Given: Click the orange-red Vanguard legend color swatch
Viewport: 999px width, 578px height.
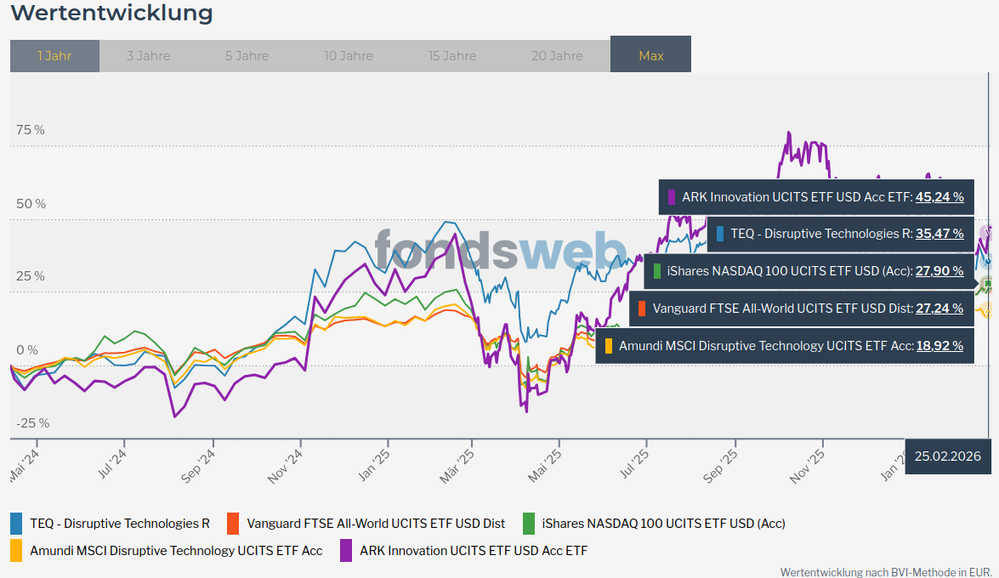Looking at the screenshot, I should pyautogui.click(x=233, y=524).
